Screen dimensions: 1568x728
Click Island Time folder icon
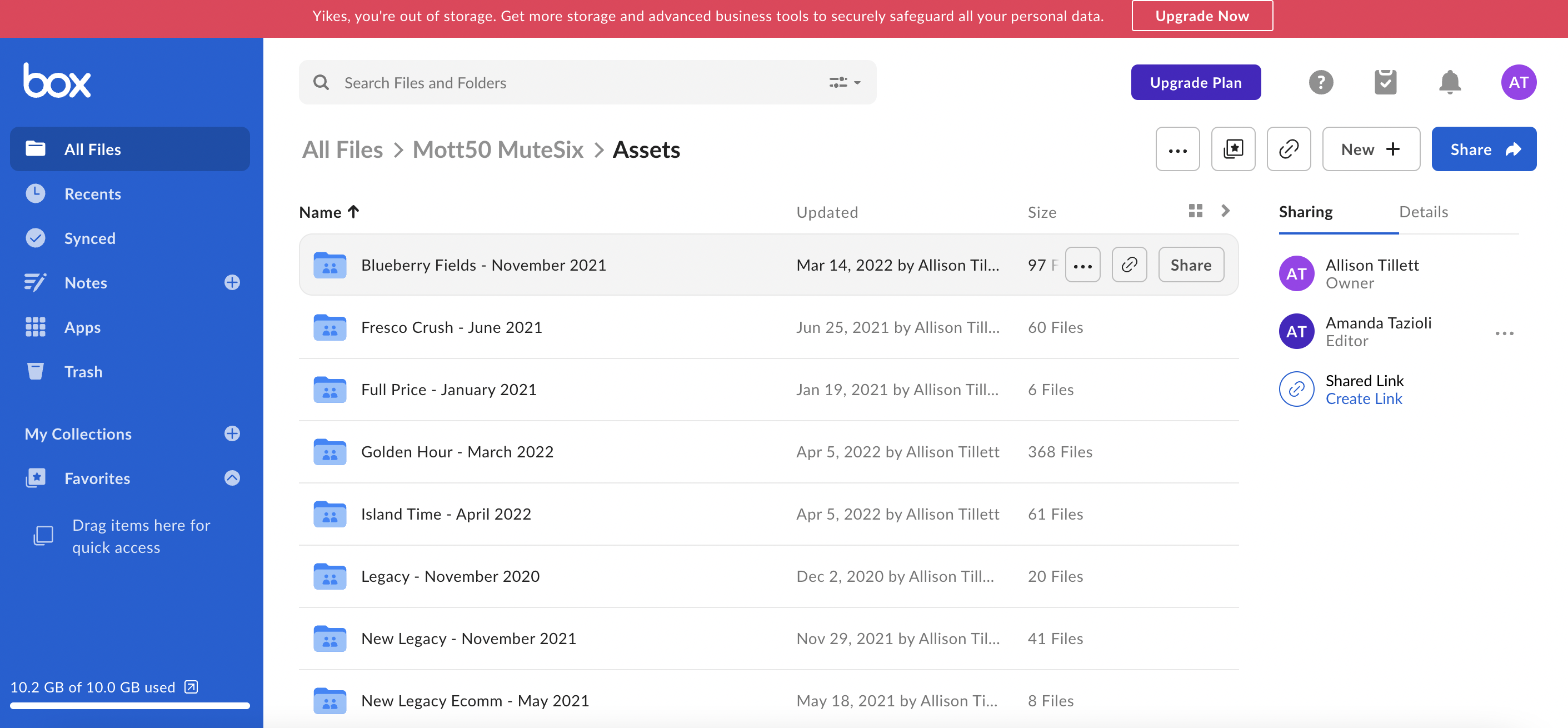329,513
